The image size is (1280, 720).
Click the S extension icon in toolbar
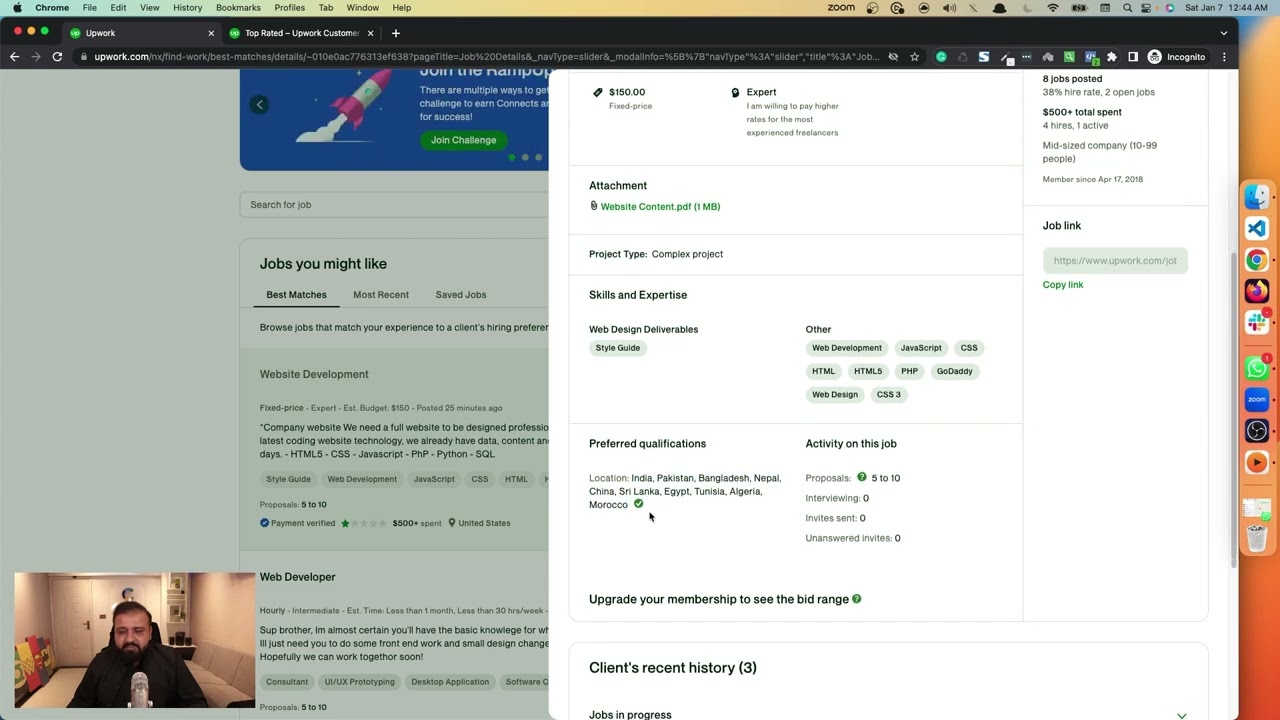coord(984,57)
